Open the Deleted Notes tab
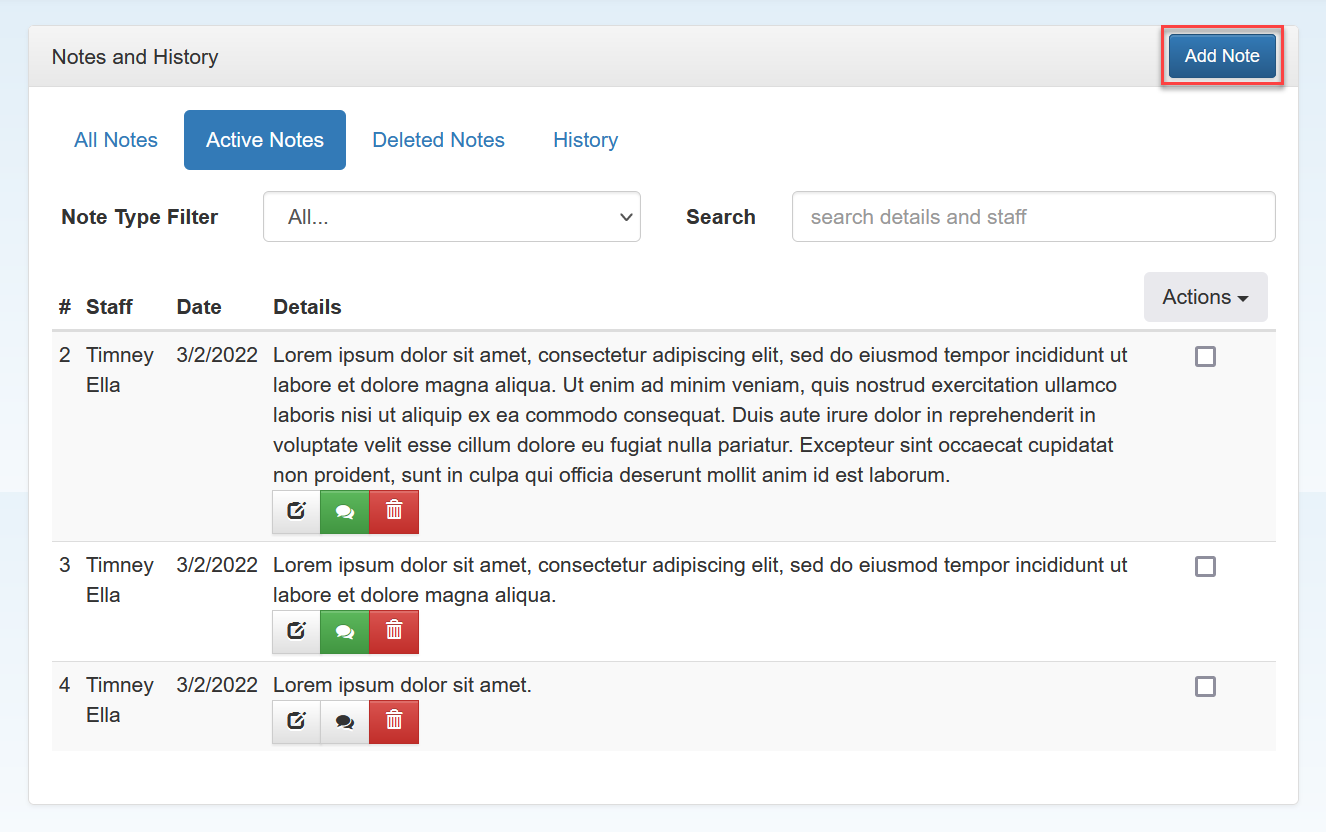1326x832 pixels. [438, 140]
